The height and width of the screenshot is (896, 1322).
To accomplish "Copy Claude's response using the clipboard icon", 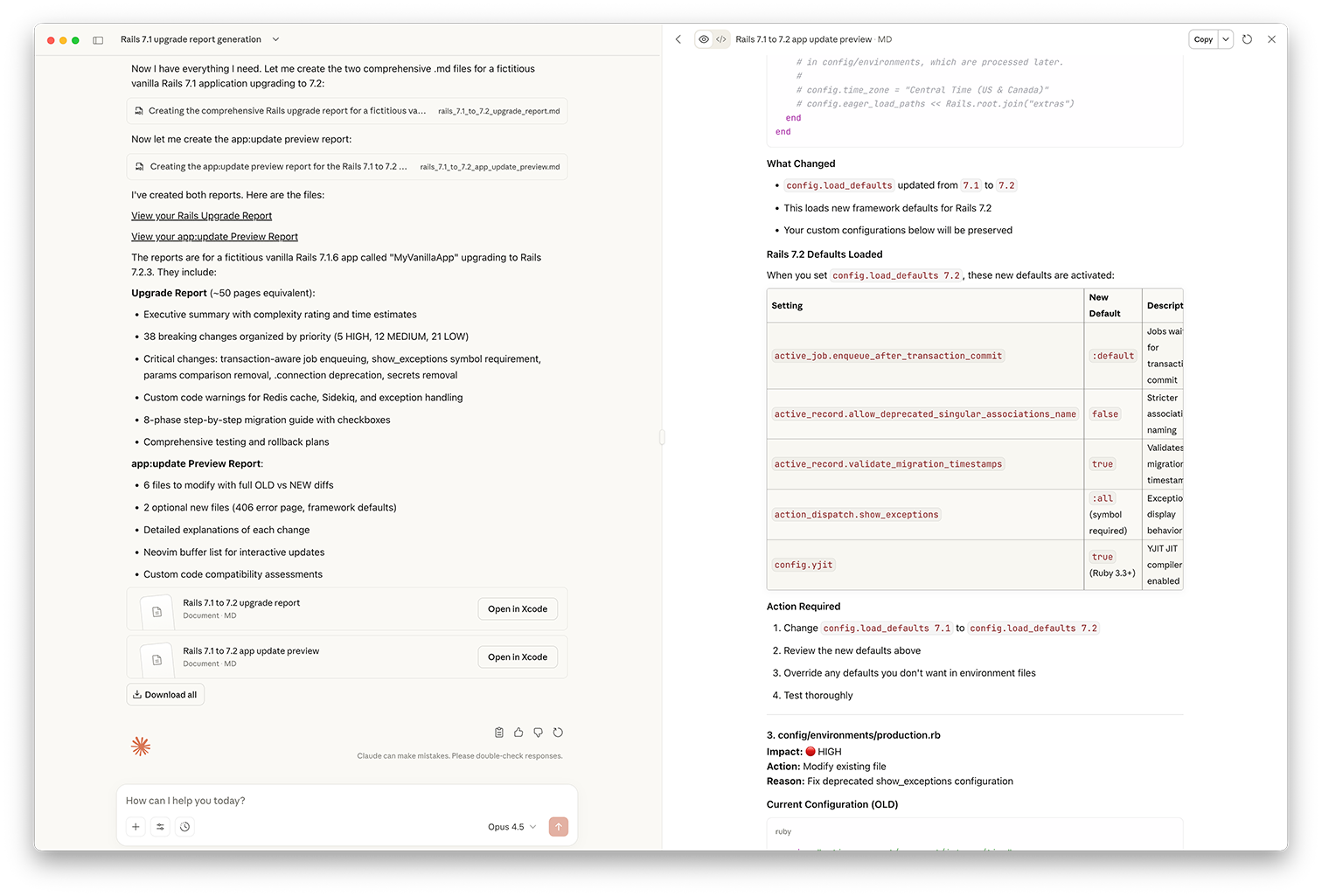I will [499, 733].
